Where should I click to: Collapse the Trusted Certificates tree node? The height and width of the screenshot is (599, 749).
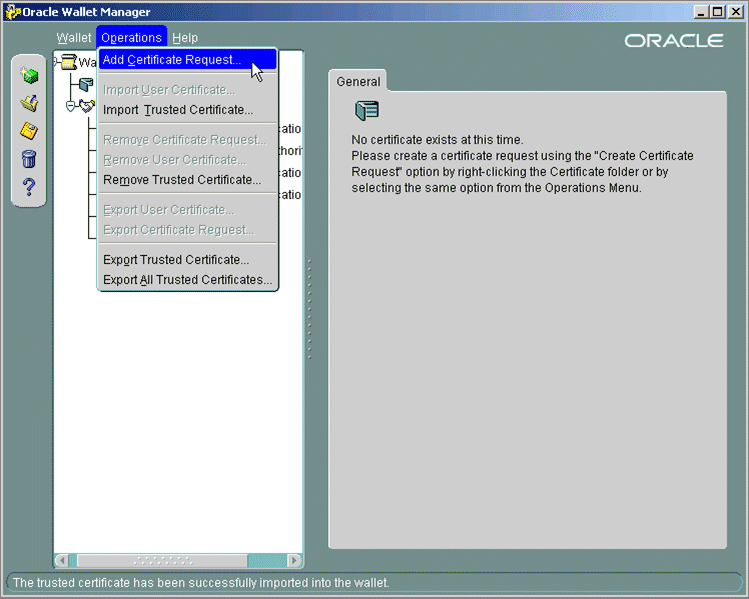[70, 106]
